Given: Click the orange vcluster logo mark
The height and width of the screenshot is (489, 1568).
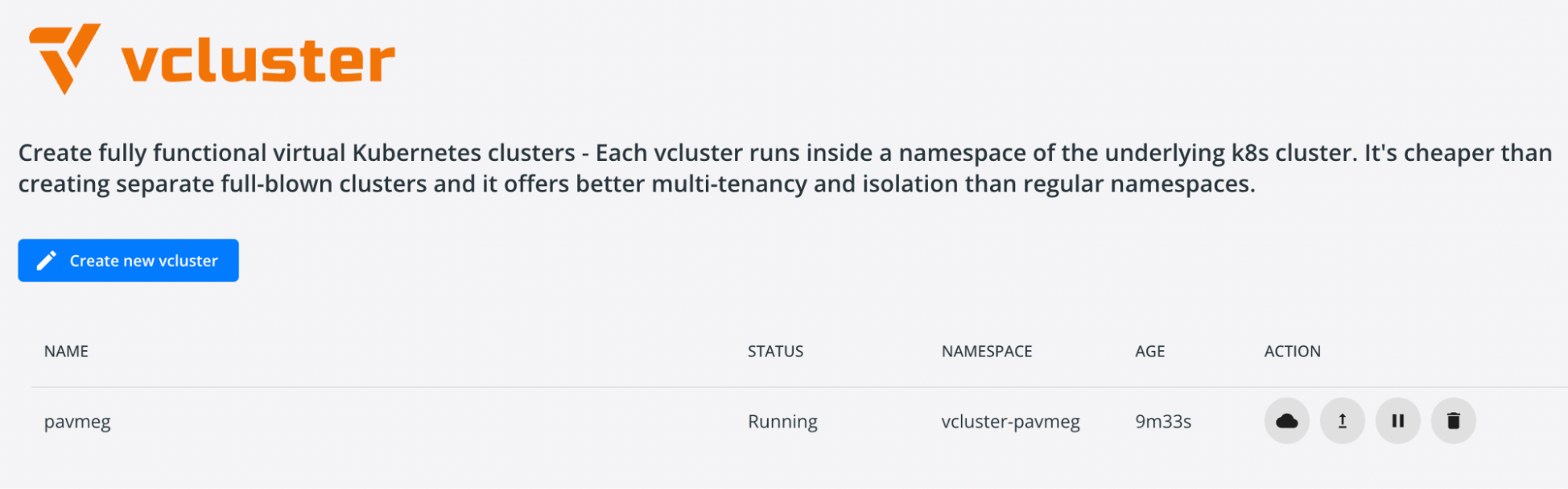Looking at the screenshot, I should tap(64, 57).
